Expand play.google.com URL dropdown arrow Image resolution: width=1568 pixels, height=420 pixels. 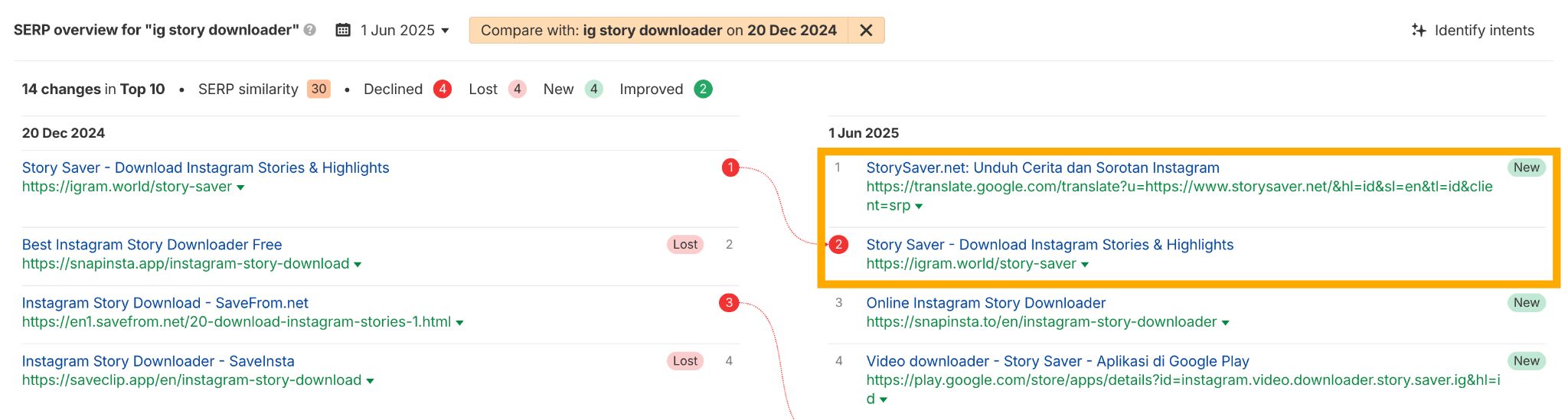883,400
